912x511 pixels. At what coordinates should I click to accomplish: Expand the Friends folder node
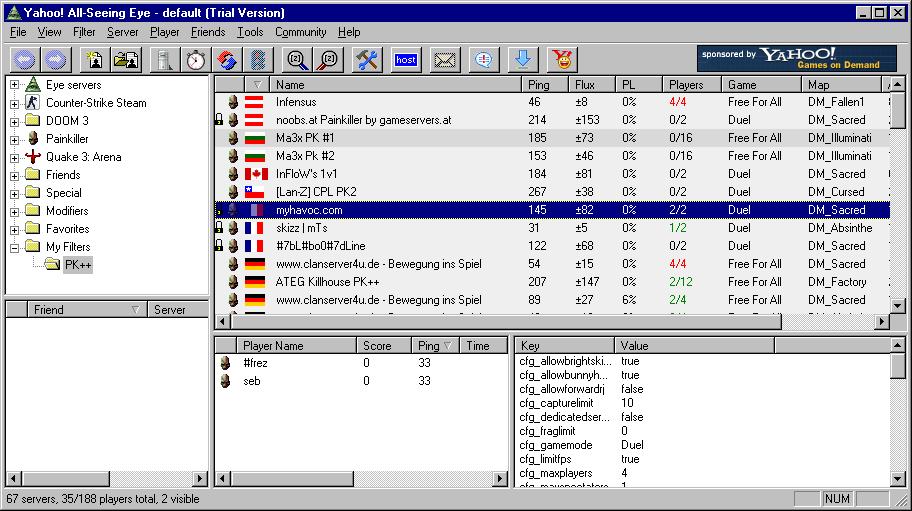(15, 176)
